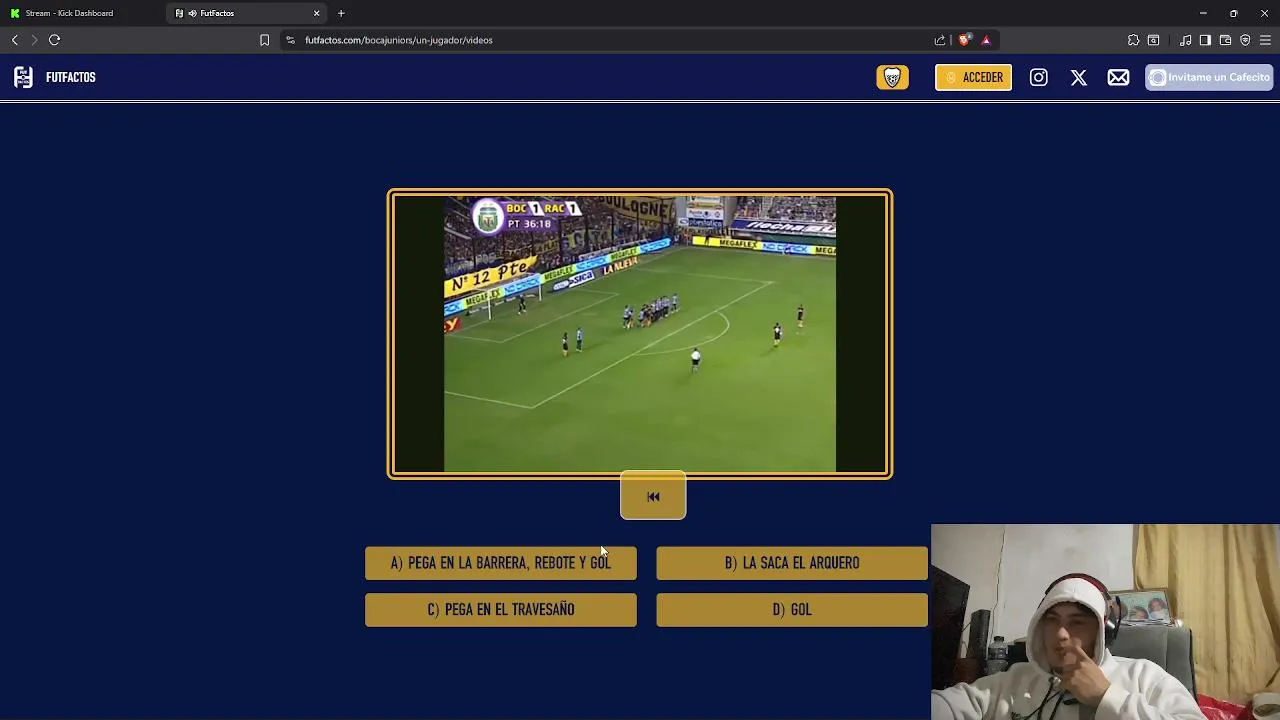The height and width of the screenshot is (720, 1280).
Task: Open the extensions puzzle icon
Action: (1133, 40)
